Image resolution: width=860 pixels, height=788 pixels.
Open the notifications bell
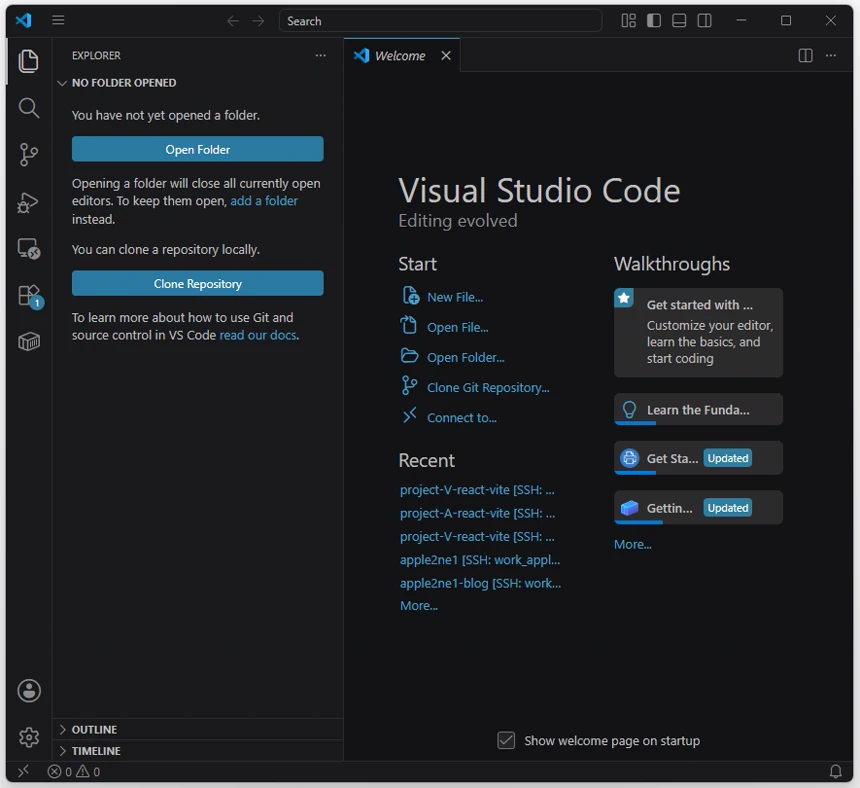(x=835, y=772)
